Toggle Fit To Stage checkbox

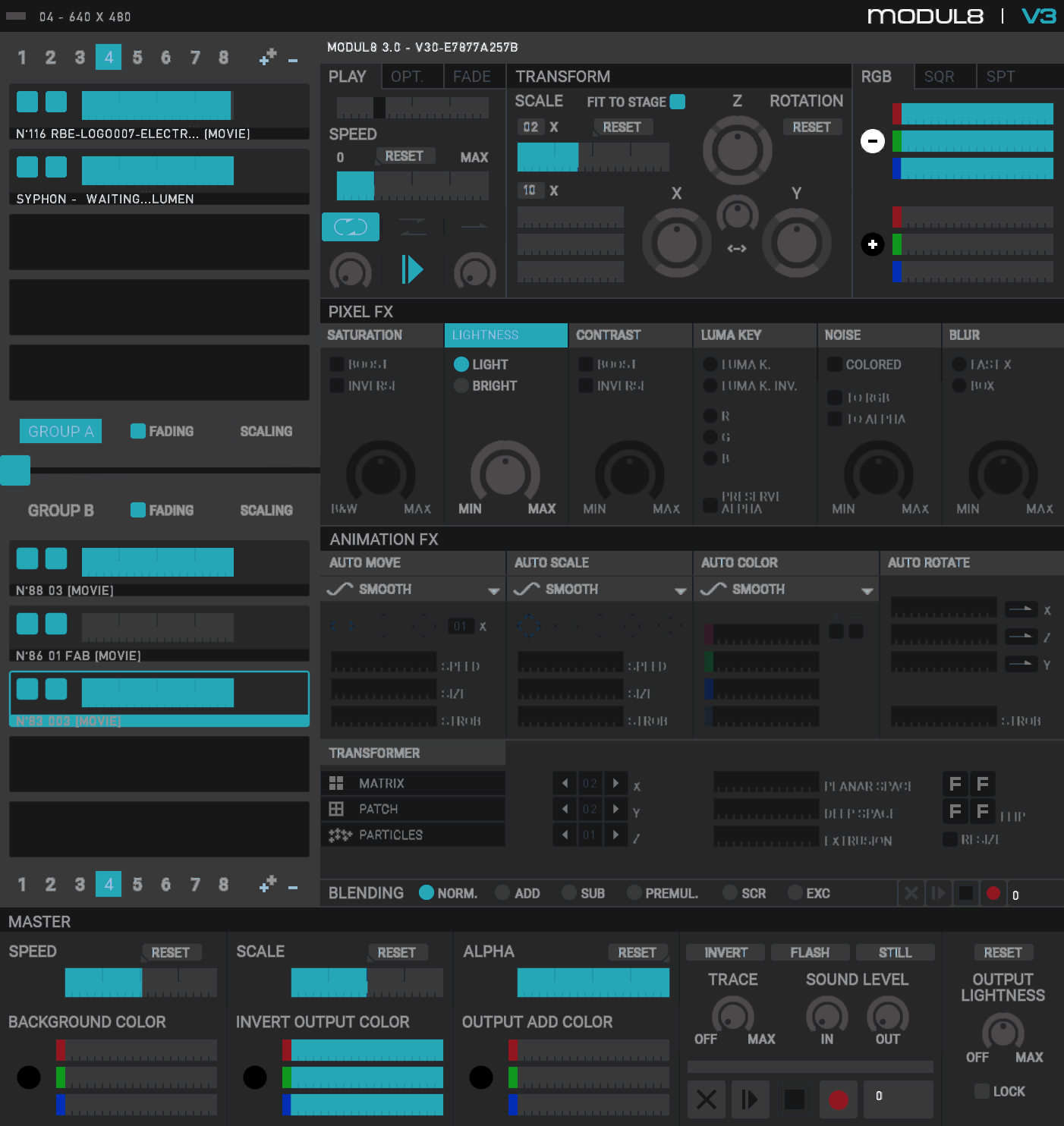tap(678, 102)
